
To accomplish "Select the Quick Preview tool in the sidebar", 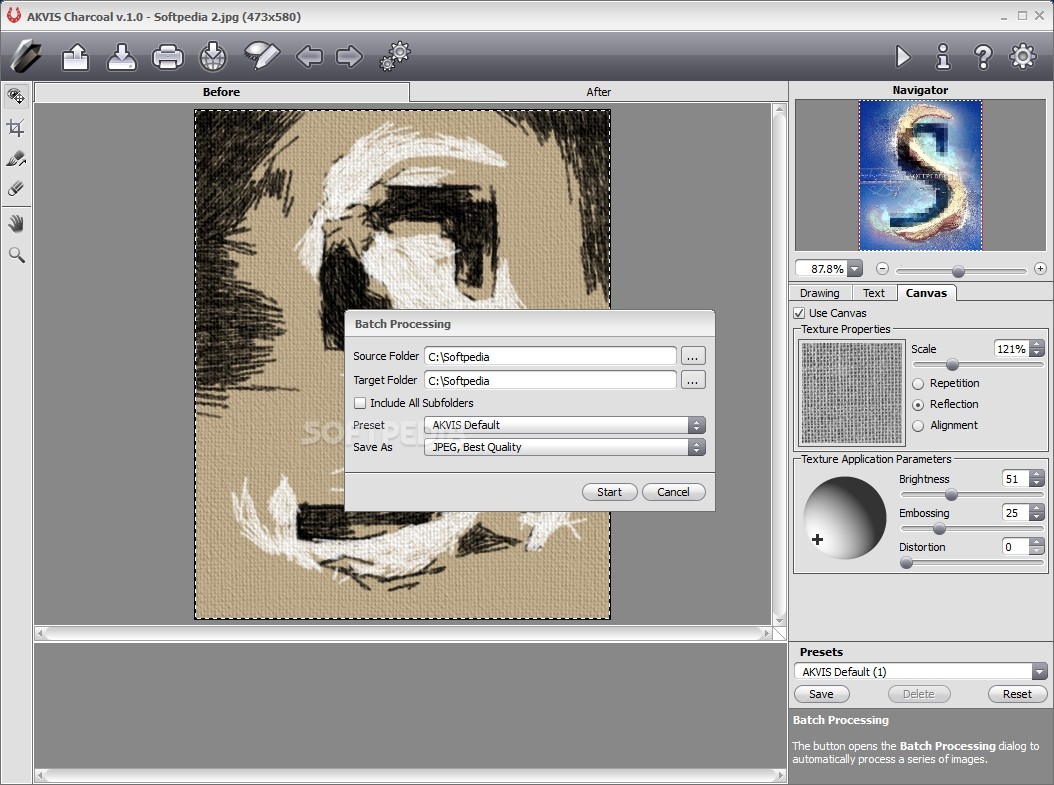I will (16, 97).
